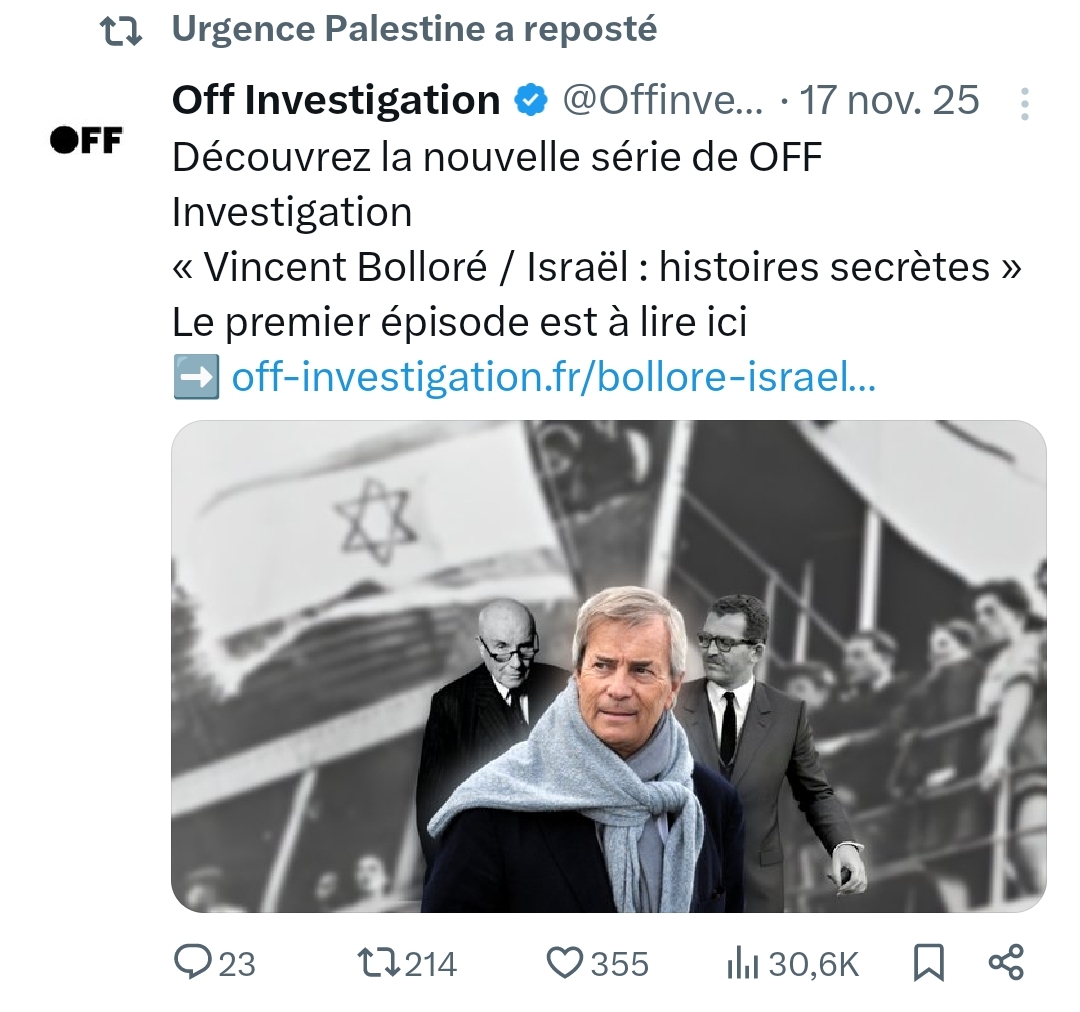Click the OFF profile avatar

(x=87, y=141)
